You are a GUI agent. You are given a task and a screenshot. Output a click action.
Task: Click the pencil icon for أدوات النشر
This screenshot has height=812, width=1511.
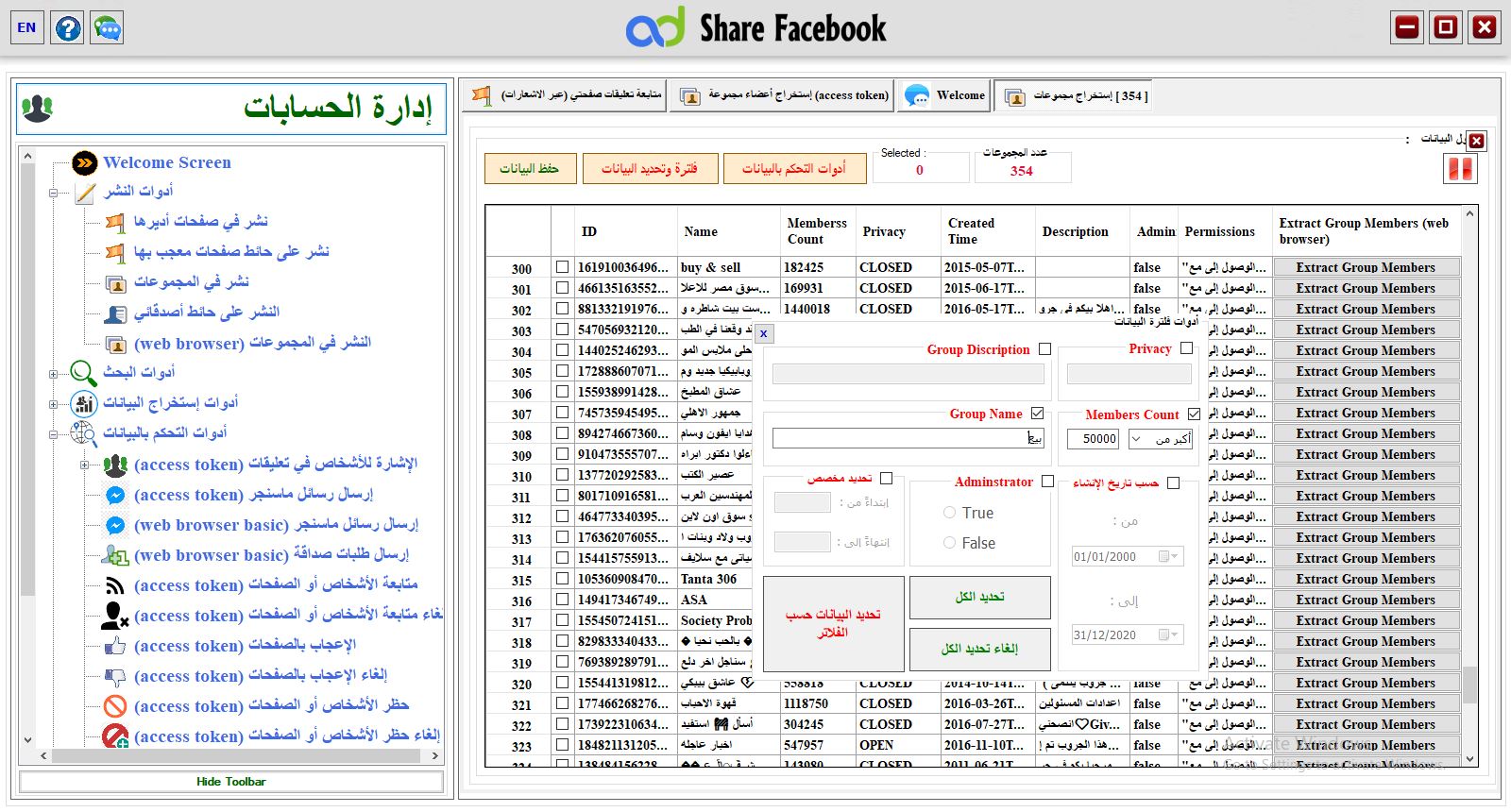(x=85, y=193)
